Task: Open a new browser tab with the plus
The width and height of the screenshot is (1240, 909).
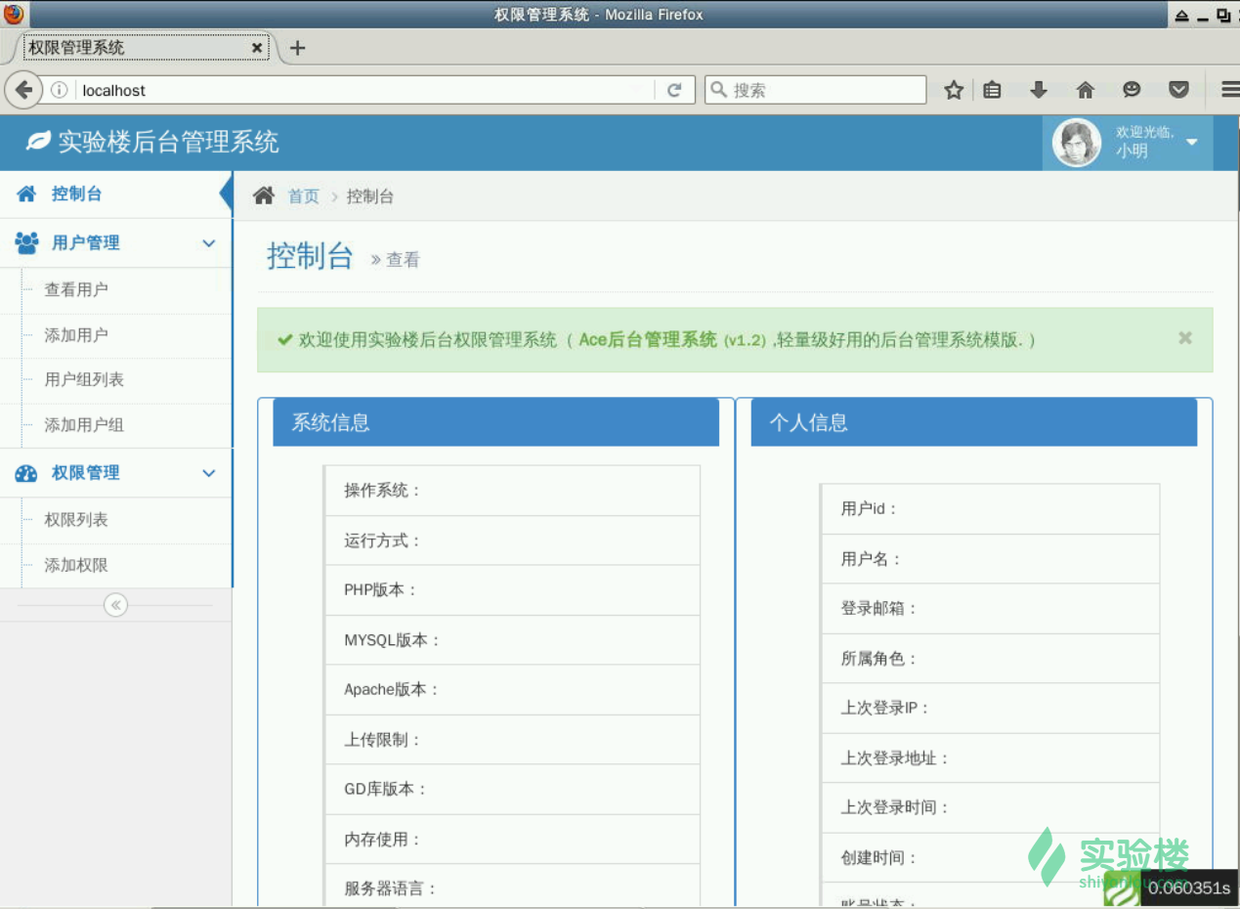Action: point(297,47)
